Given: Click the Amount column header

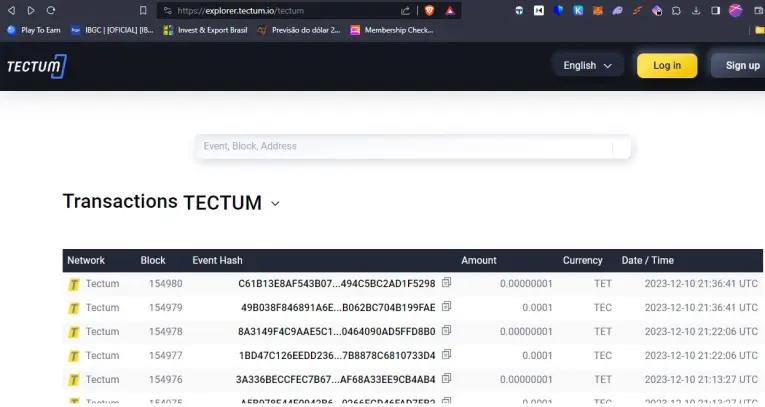Looking at the screenshot, I should click(x=479, y=261).
